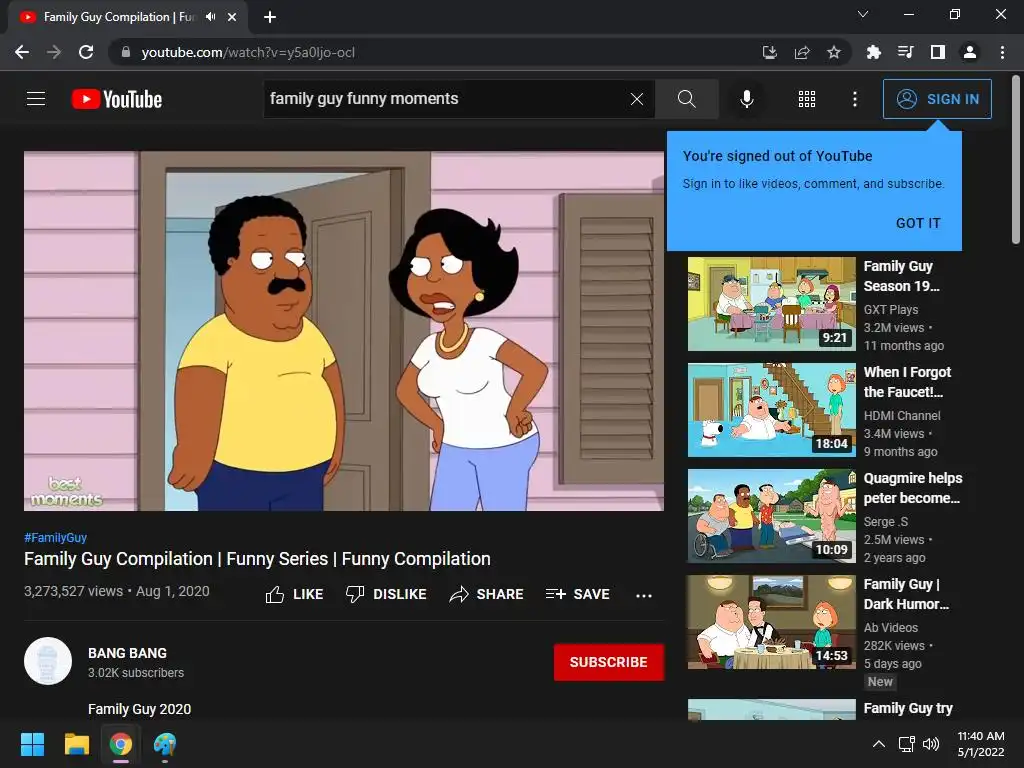Click the #FamilyGuy hashtag link
The image size is (1024, 768).
click(x=56, y=537)
